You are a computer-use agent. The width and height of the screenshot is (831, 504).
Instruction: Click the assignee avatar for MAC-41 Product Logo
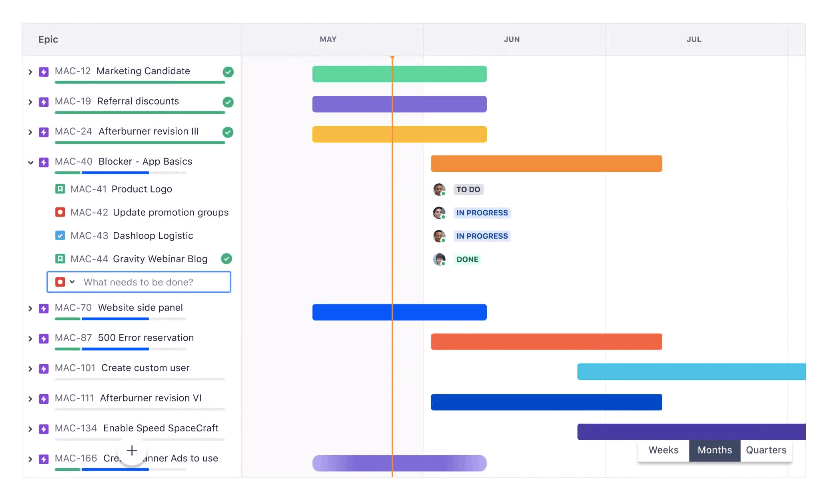tap(439, 189)
